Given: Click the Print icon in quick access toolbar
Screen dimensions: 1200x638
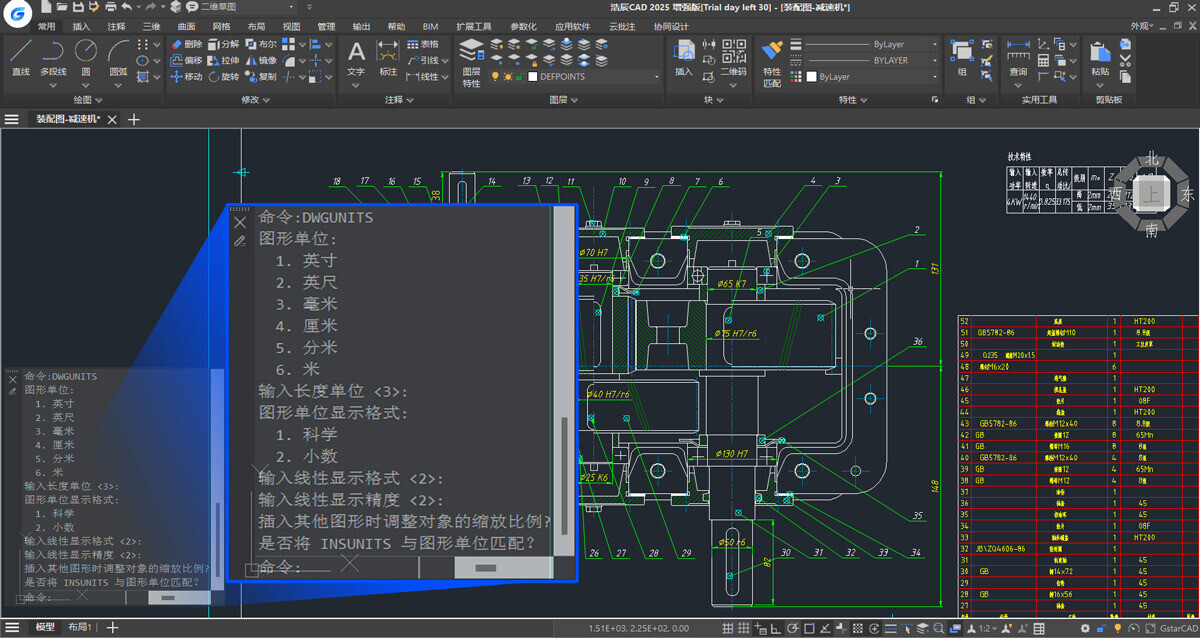Looking at the screenshot, I should point(109,7).
